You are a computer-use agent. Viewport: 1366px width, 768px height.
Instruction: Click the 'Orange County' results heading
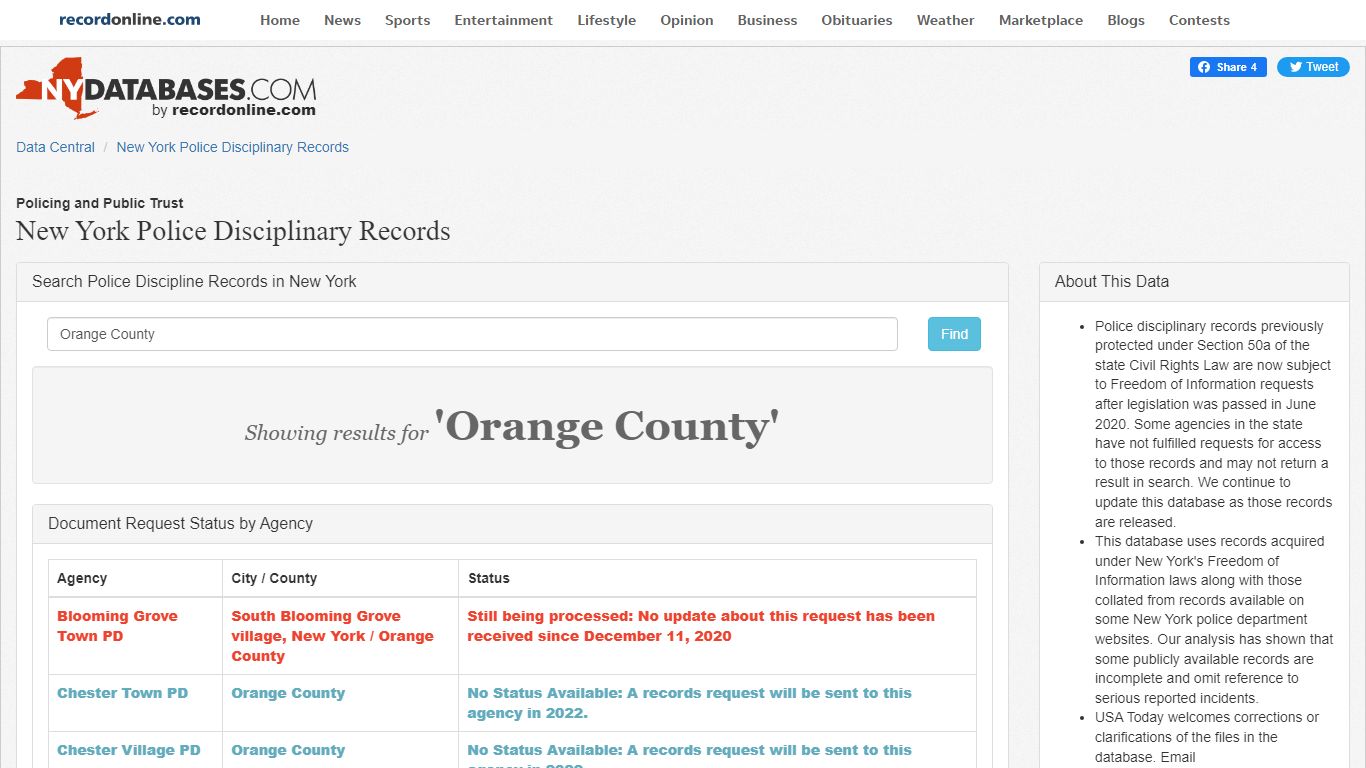pos(606,426)
